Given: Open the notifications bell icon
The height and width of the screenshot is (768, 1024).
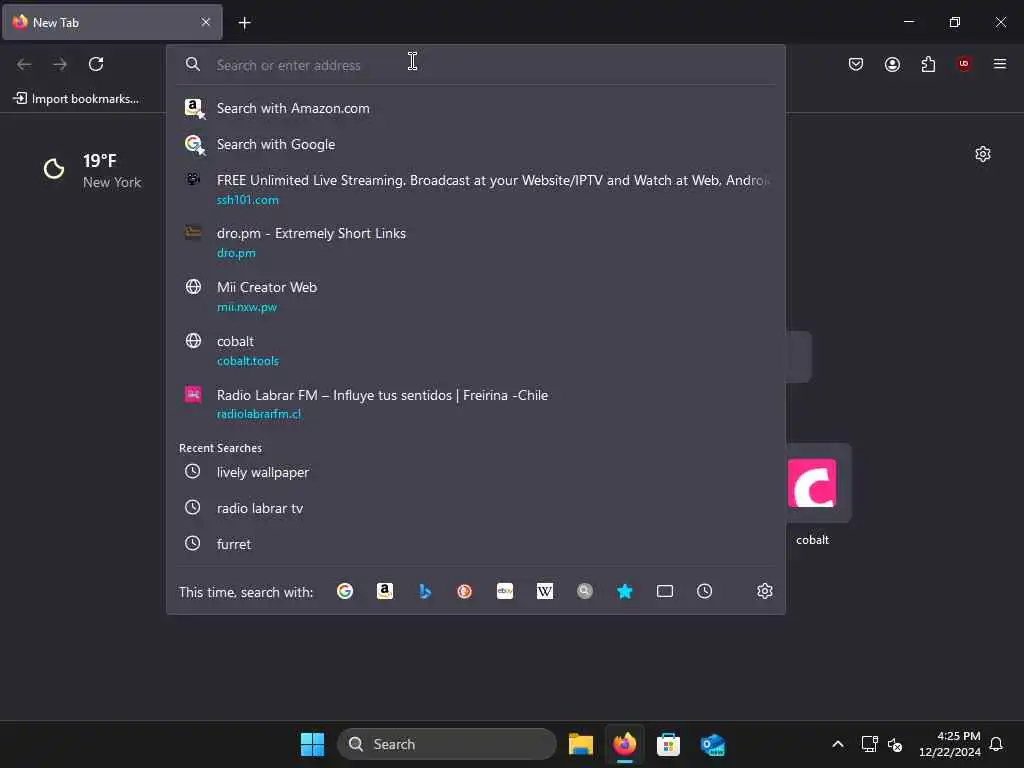Looking at the screenshot, I should coord(997,744).
